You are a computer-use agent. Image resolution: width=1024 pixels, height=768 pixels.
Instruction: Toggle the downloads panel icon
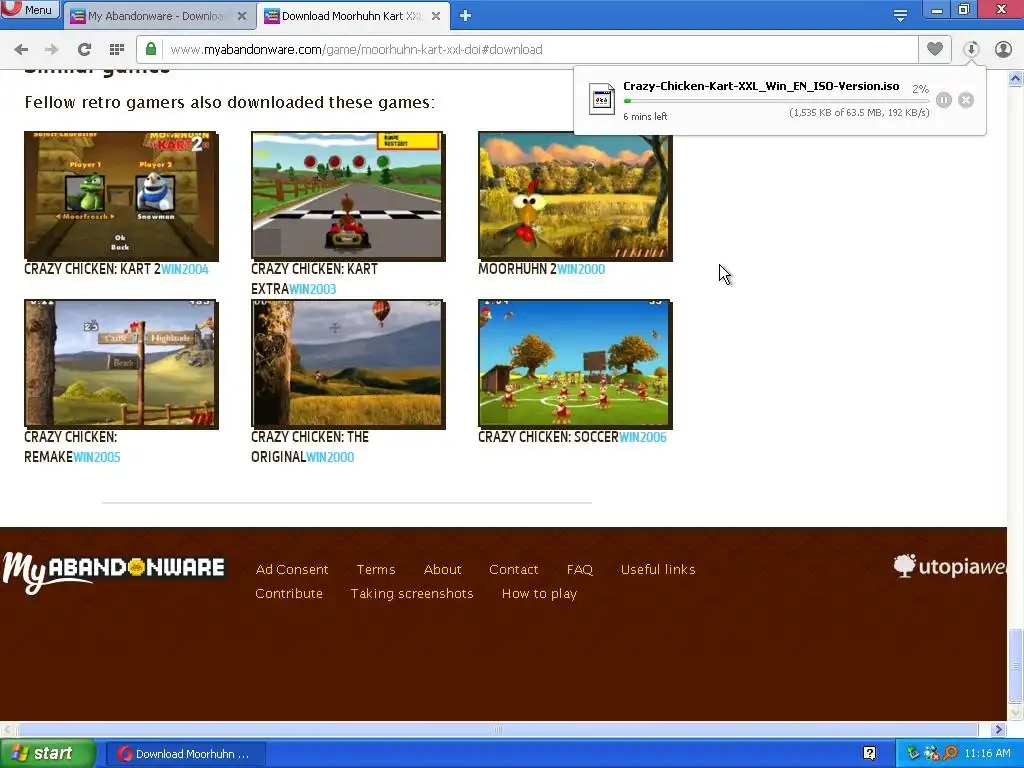(x=971, y=50)
